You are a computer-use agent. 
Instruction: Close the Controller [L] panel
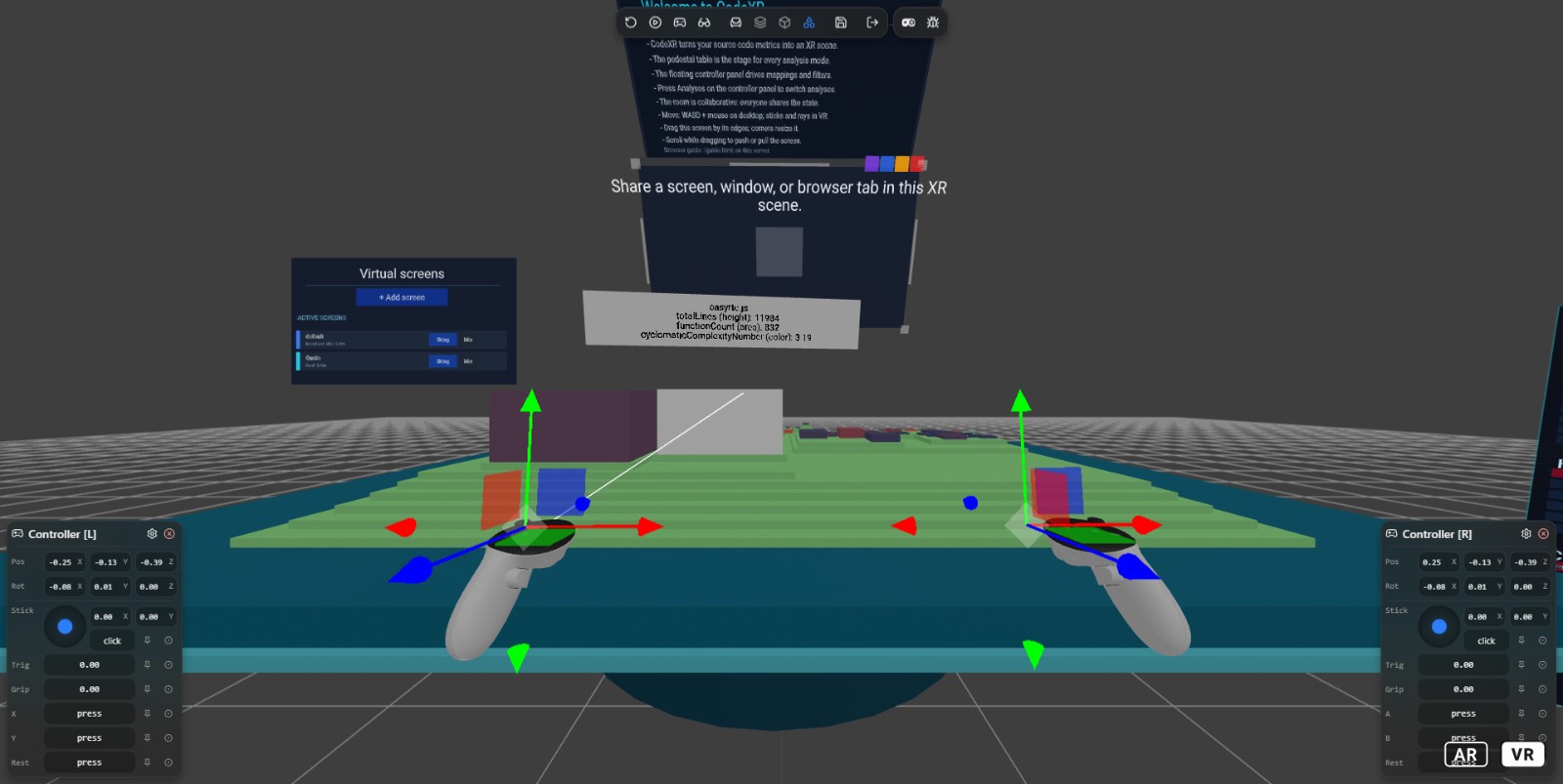tap(169, 534)
